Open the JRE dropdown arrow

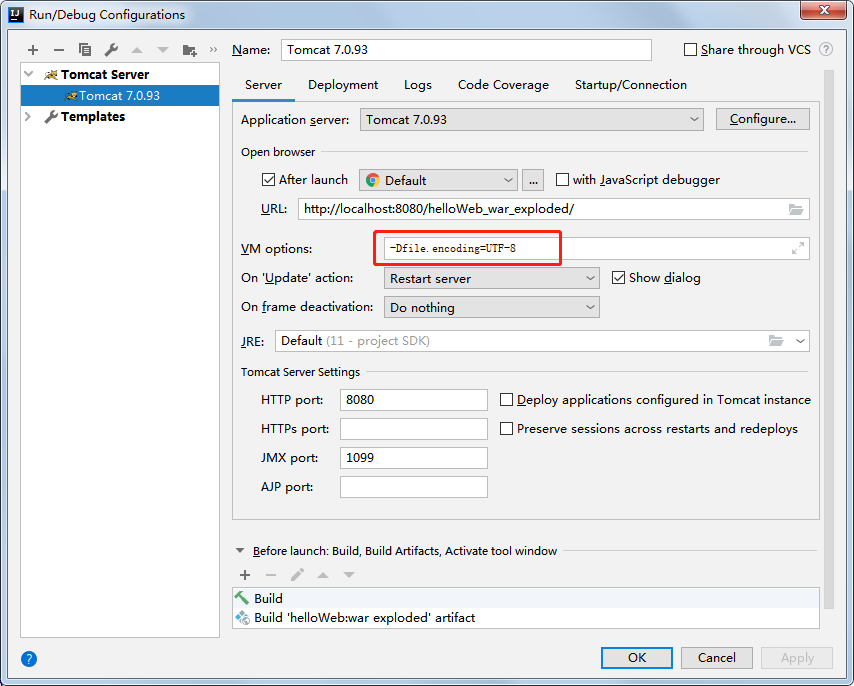800,341
